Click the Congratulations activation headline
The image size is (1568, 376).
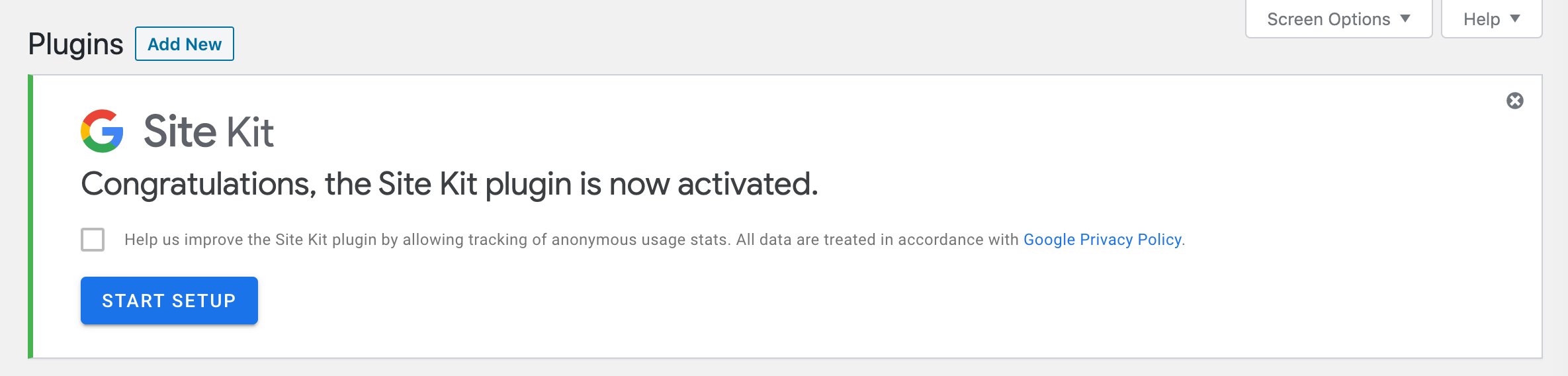pyautogui.click(x=449, y=184)
